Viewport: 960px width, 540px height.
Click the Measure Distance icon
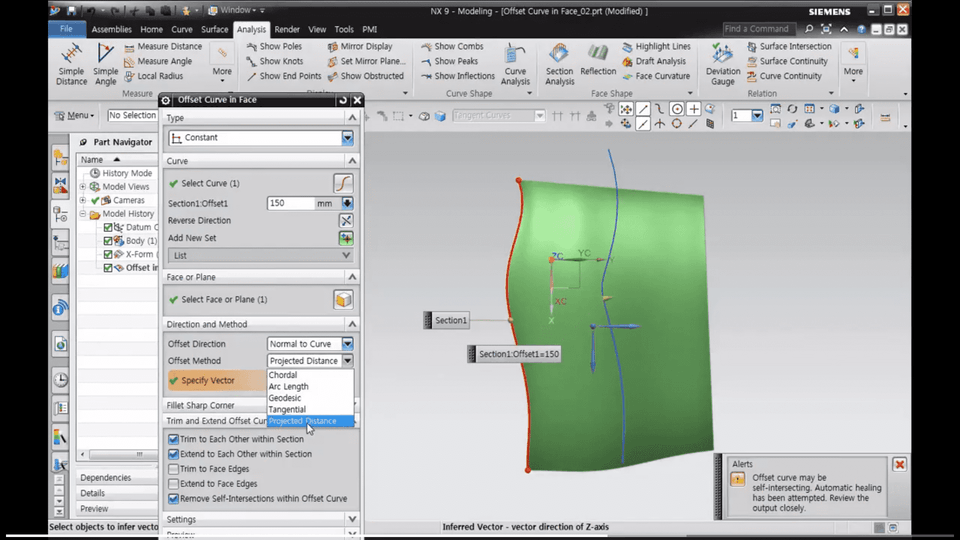(x=129, y=47)
